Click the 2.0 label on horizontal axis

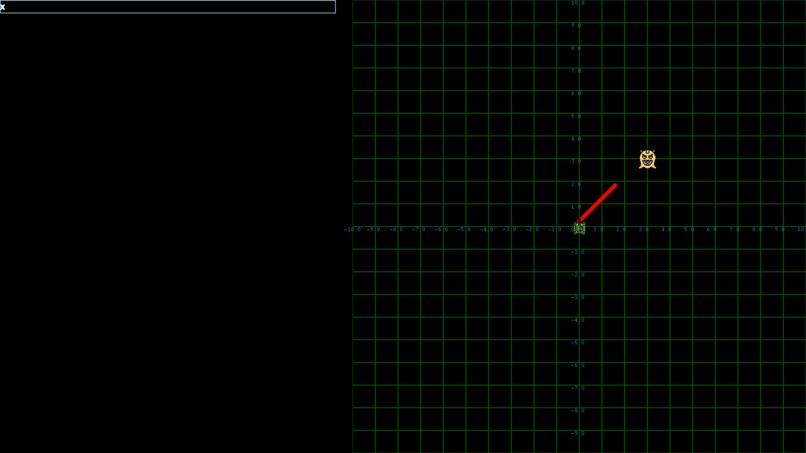pos(621,229)
